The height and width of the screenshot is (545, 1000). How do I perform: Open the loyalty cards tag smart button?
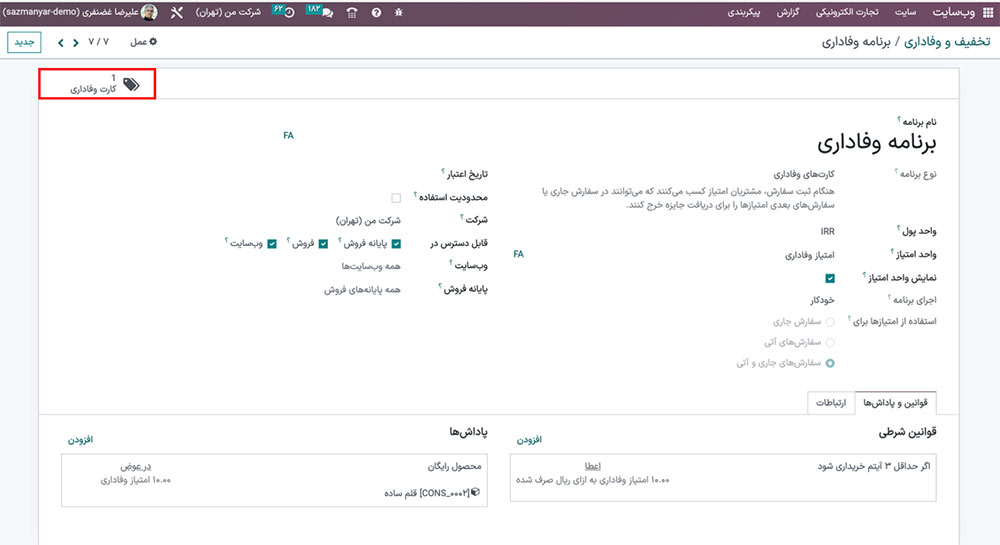click(x=97, y=84)
